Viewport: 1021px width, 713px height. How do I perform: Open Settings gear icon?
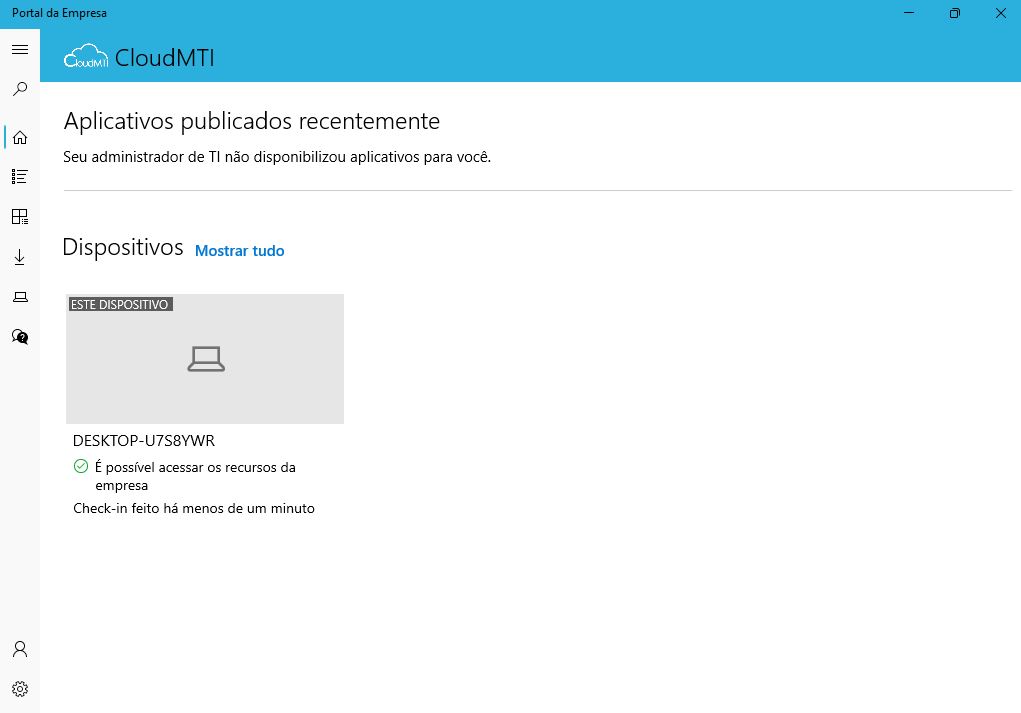(20, 689)
